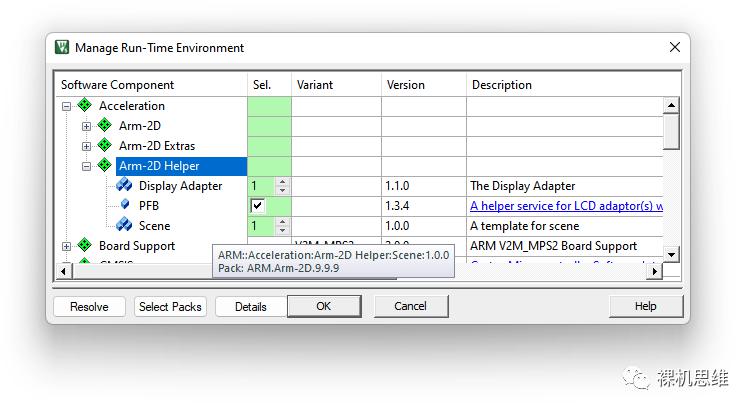The width and height of the screenshot is (753, 411).
Task: Click the Version column header
Action: tap(406, 85)
